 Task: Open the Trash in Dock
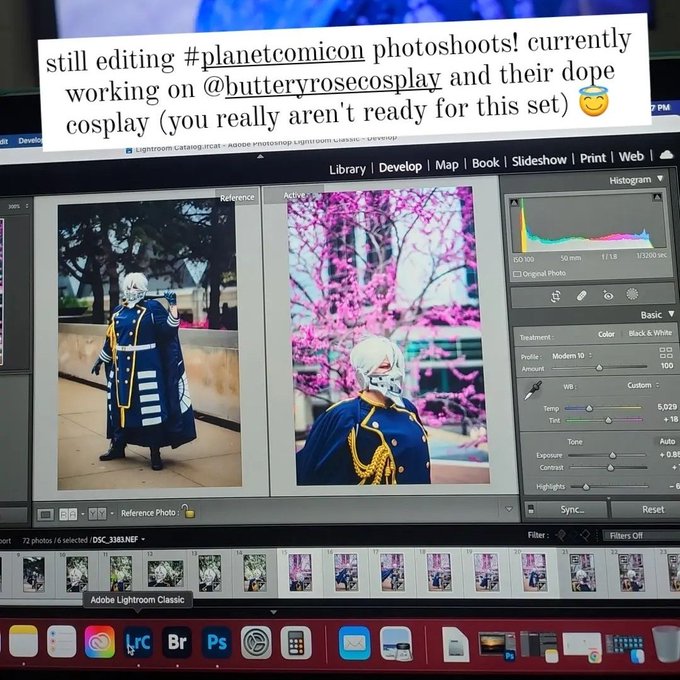[666, 644]
